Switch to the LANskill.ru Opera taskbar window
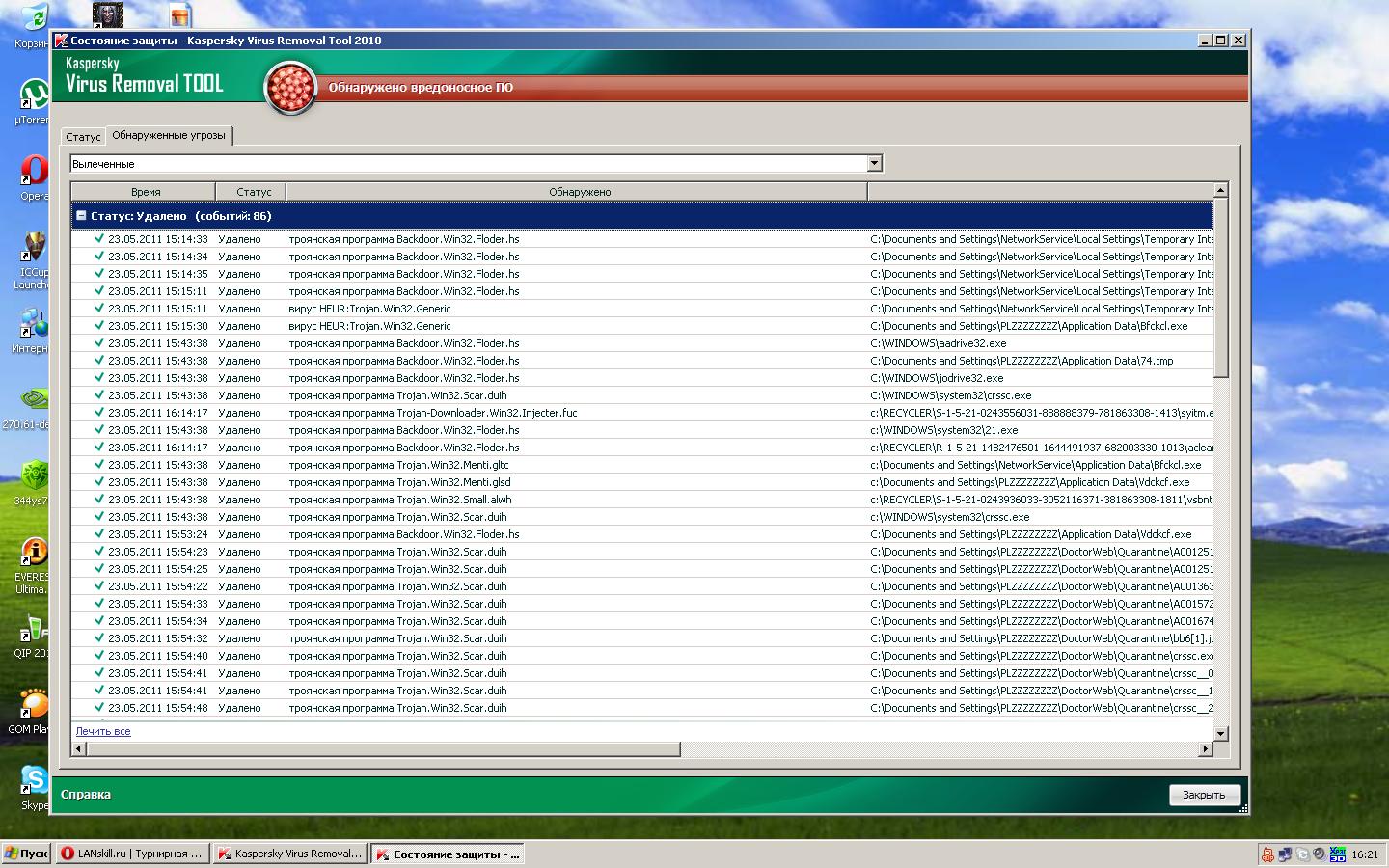Screen dimensions: 1389x868 coord(132,854)
